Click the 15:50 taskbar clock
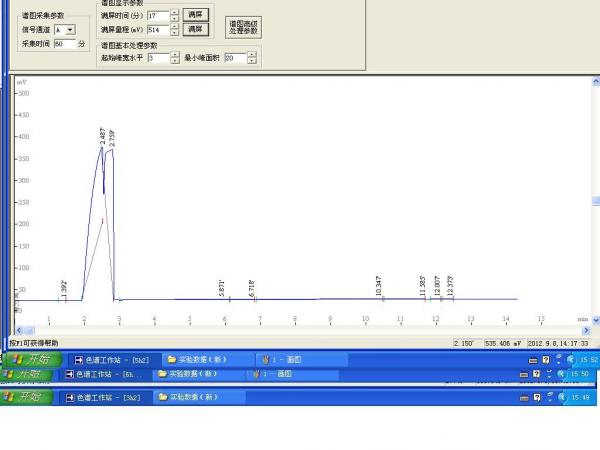The image size is (600, 450). pos(580,374)
